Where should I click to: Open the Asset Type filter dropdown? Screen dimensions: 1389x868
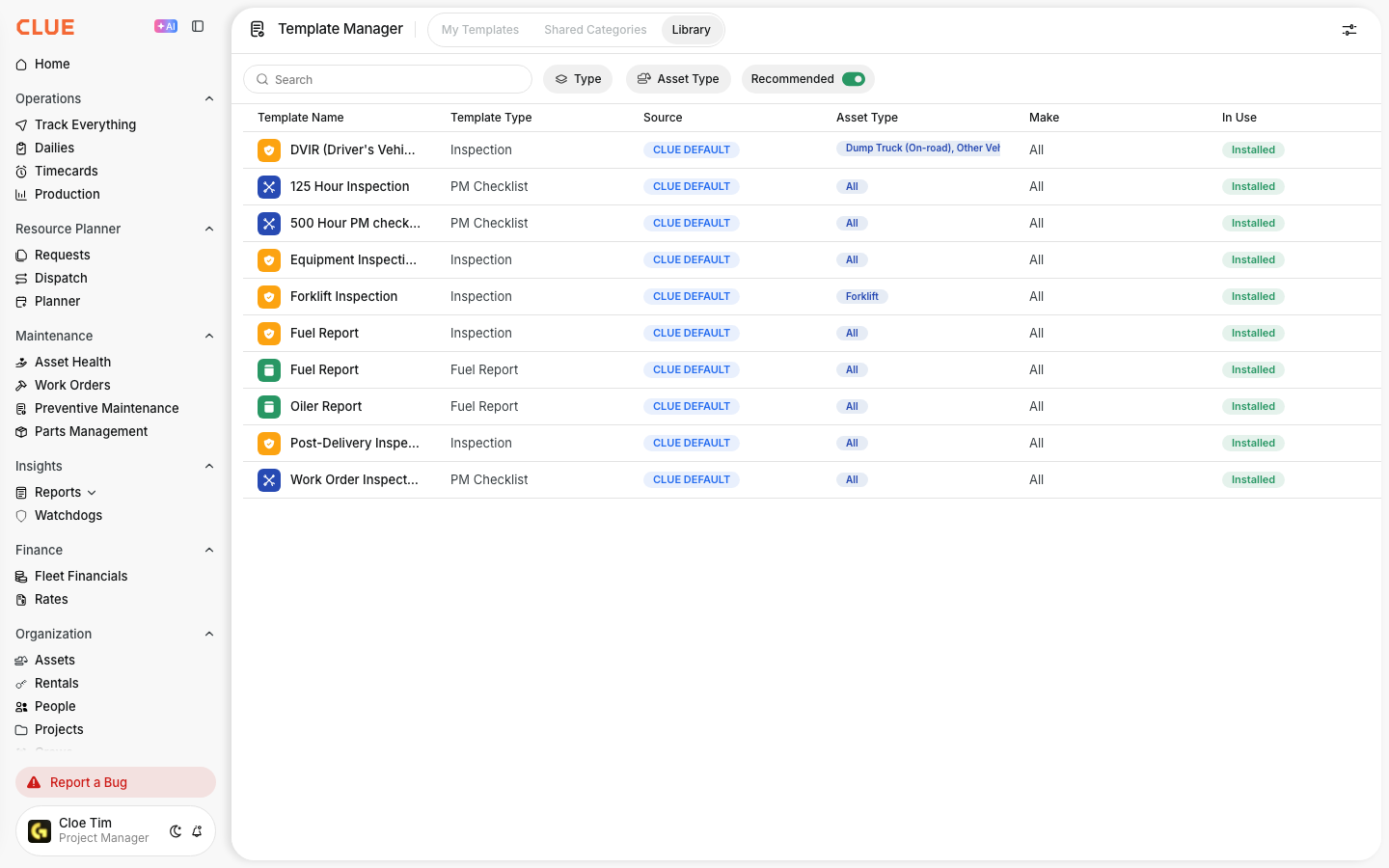point(678,79)
